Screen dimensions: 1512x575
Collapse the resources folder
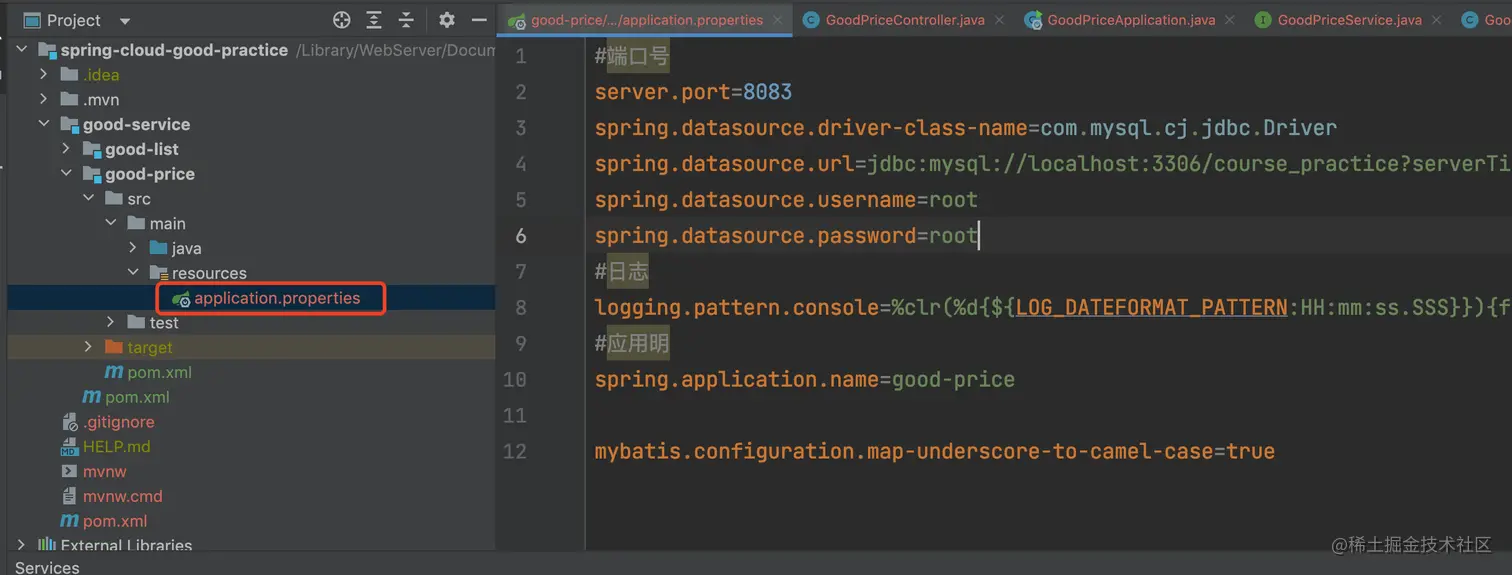pyautogui.click(x=133, y=273)
